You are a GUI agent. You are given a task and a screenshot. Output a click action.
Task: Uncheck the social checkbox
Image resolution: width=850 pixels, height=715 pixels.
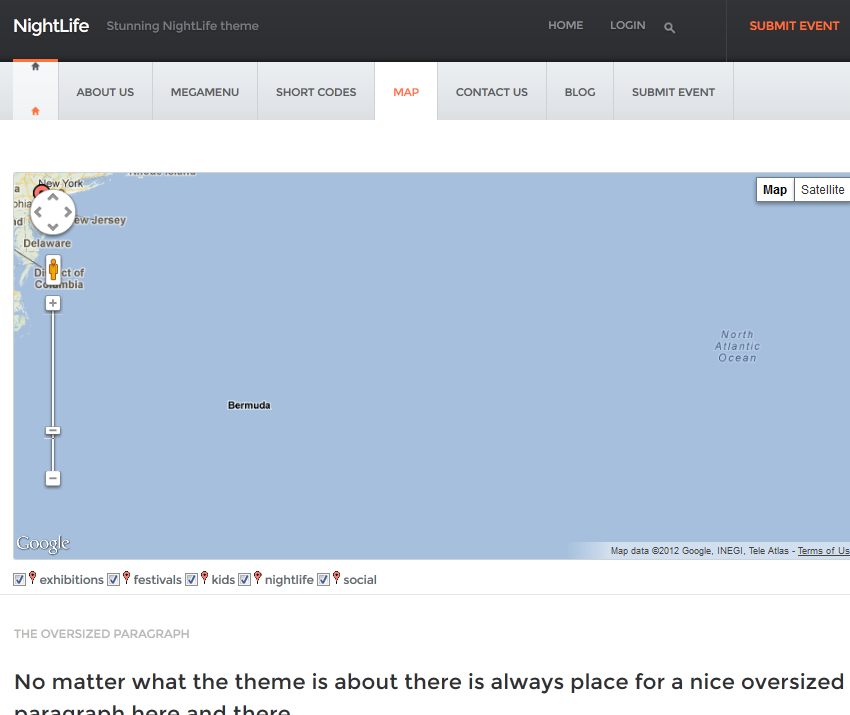[323, 580]
